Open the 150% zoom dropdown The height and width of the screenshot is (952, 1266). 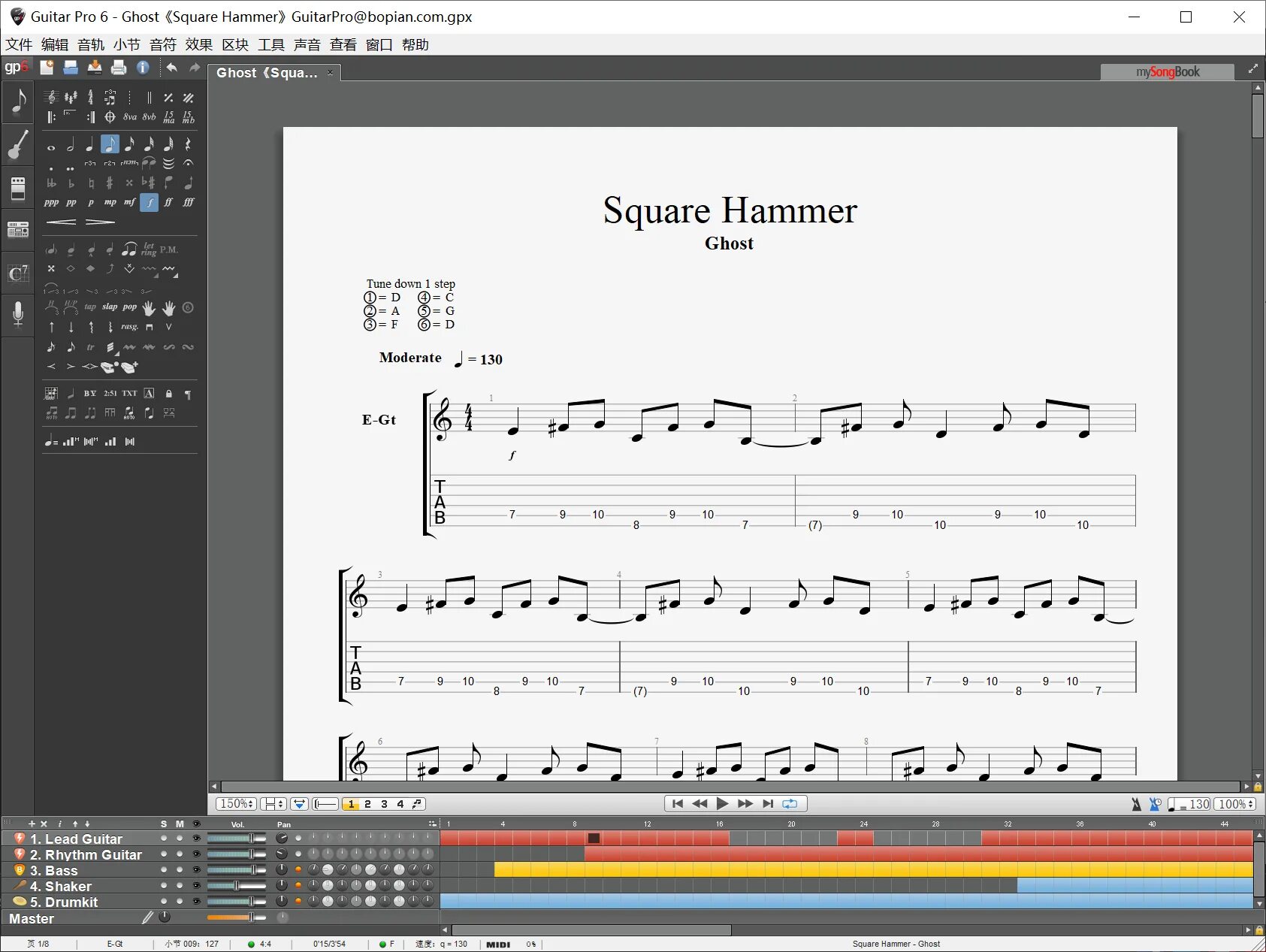click(x=237, y=804)
